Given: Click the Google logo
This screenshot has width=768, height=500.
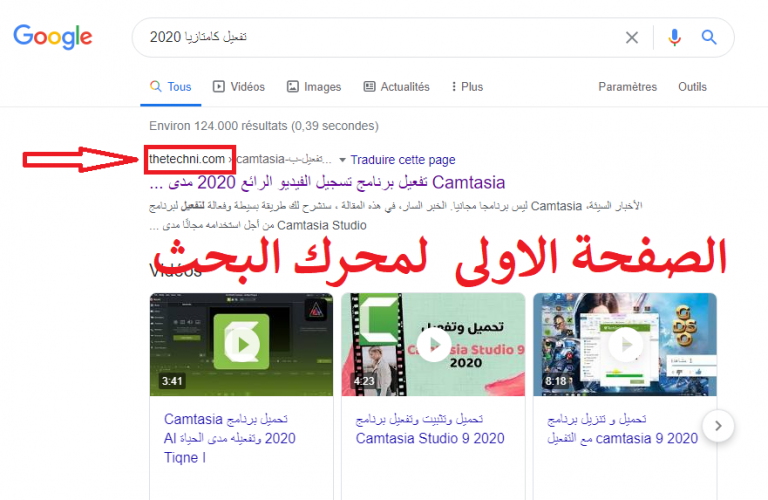Looking at the screenshot, I should [52, 37].
